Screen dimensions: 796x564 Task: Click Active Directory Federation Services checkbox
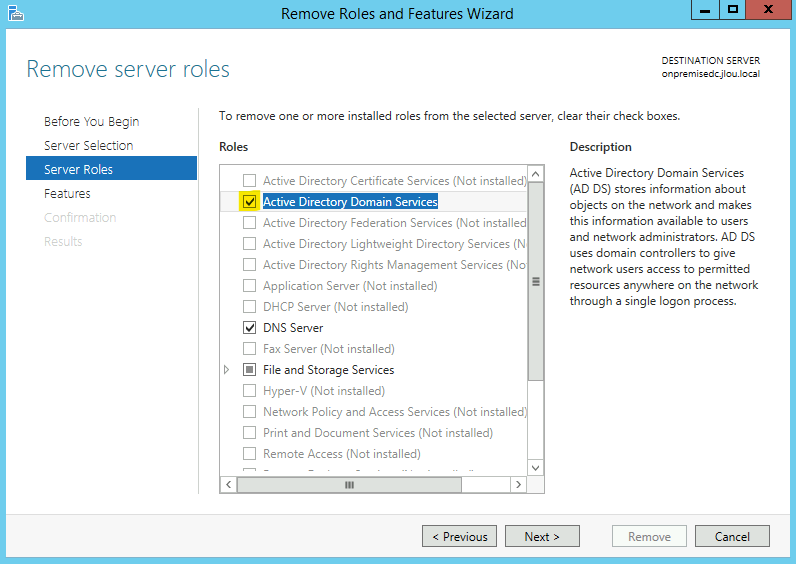click(x=249, y=222)
